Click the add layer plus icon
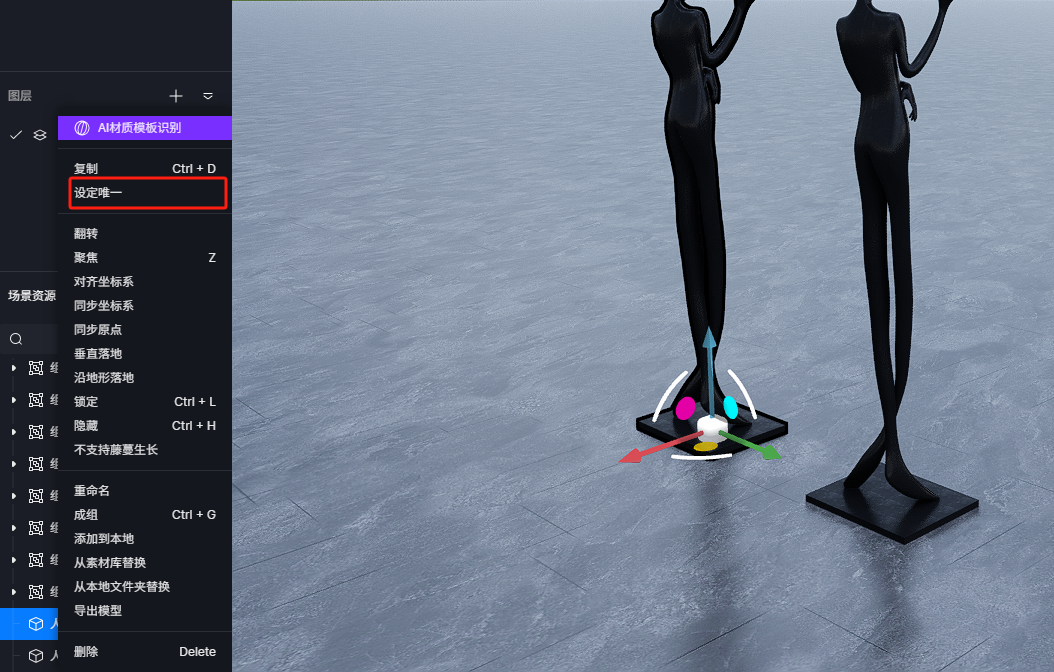The image size is (1054, 672). [x=175, y=96]
